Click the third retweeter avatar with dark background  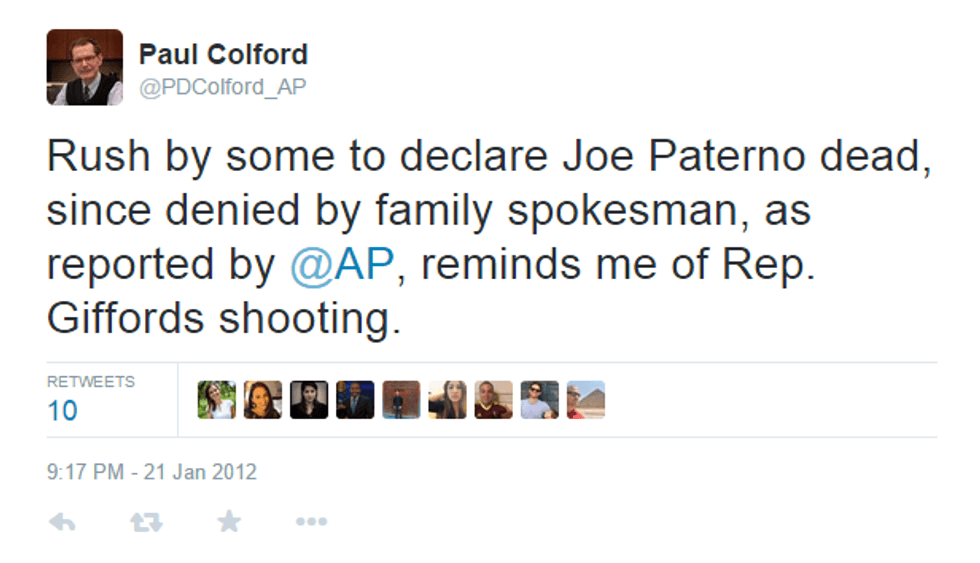coord(309,400)
